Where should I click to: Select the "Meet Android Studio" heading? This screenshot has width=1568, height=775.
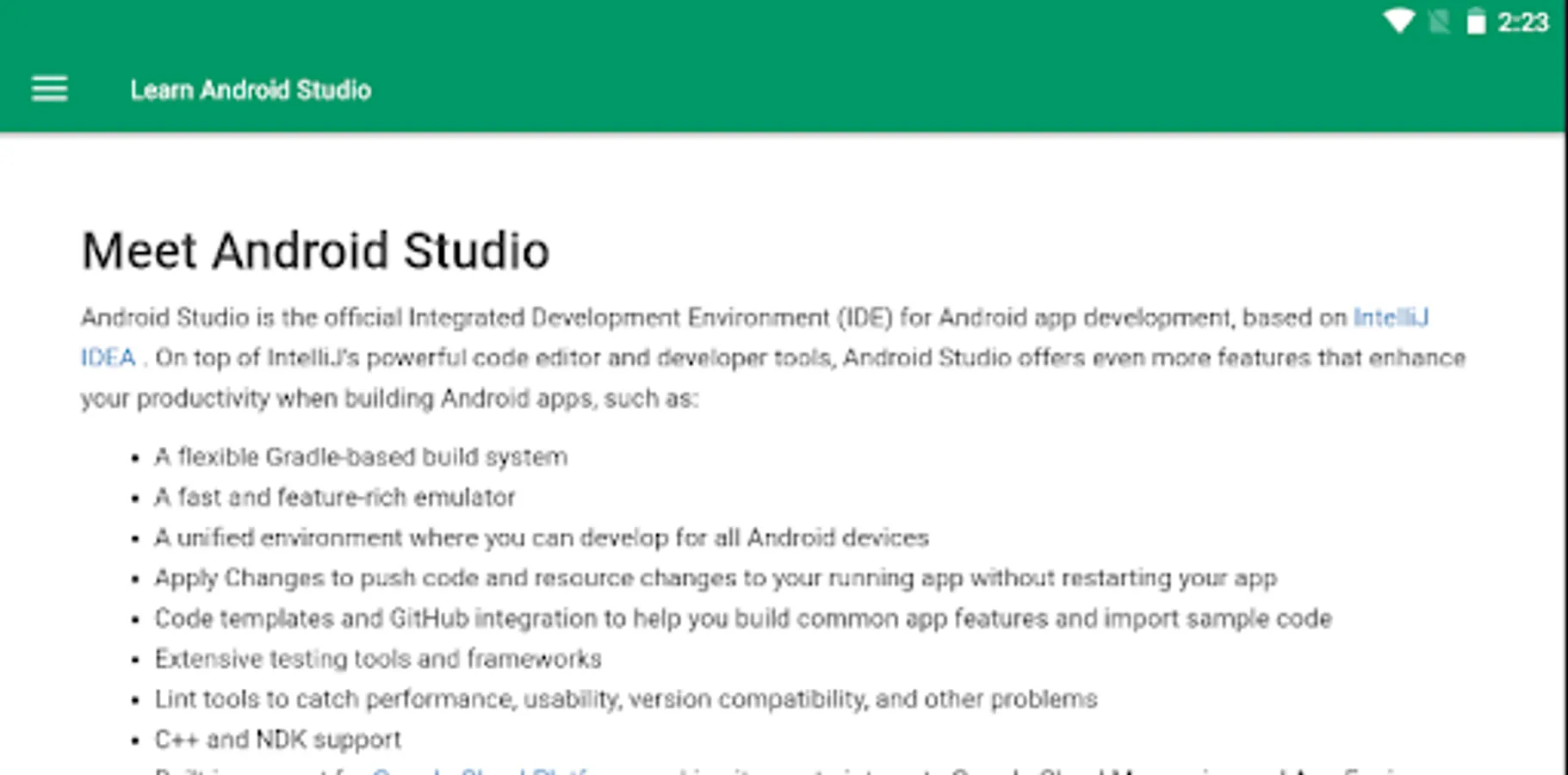click(x=315, y=251)
